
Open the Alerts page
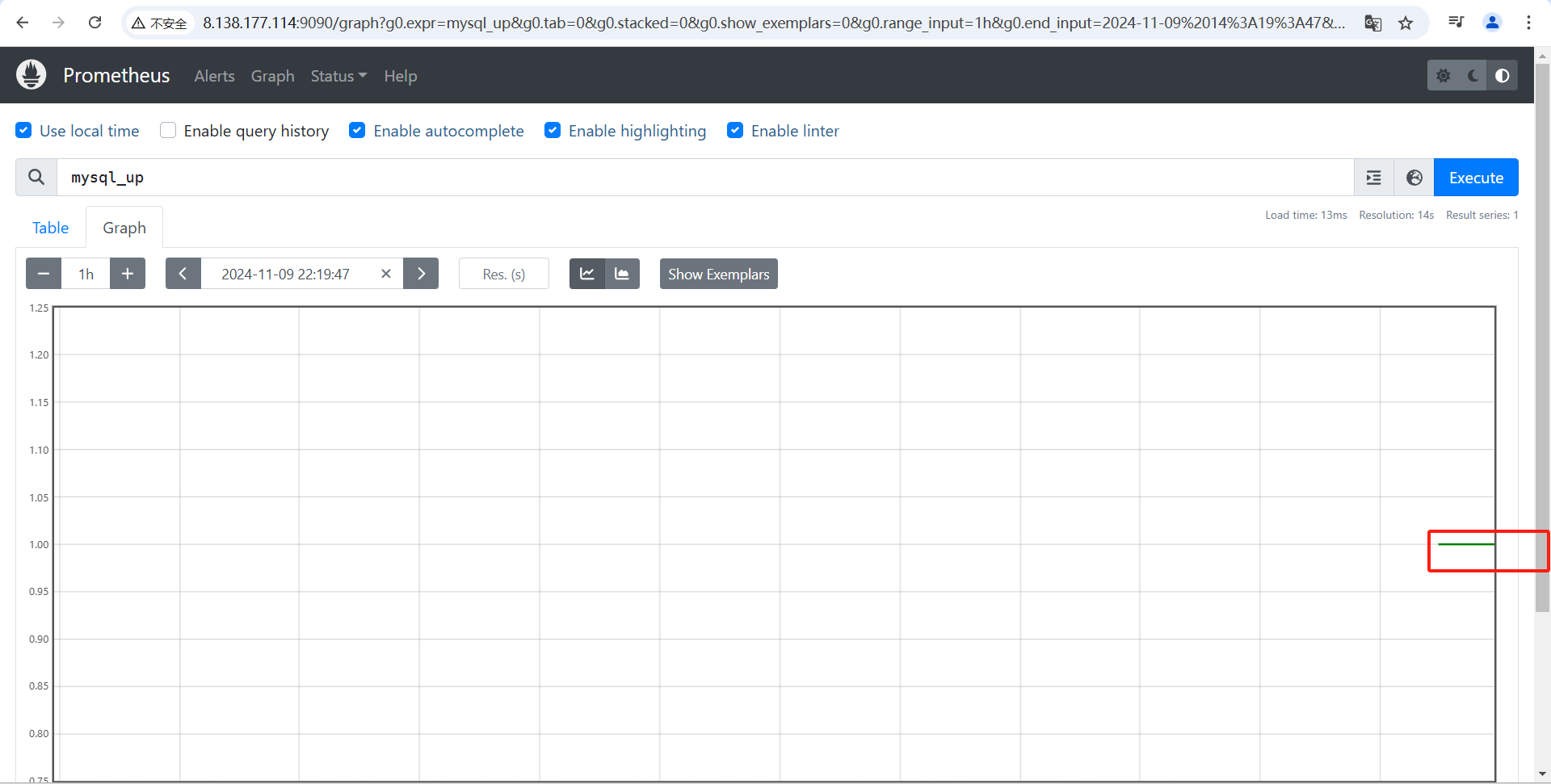coord(214,76)
